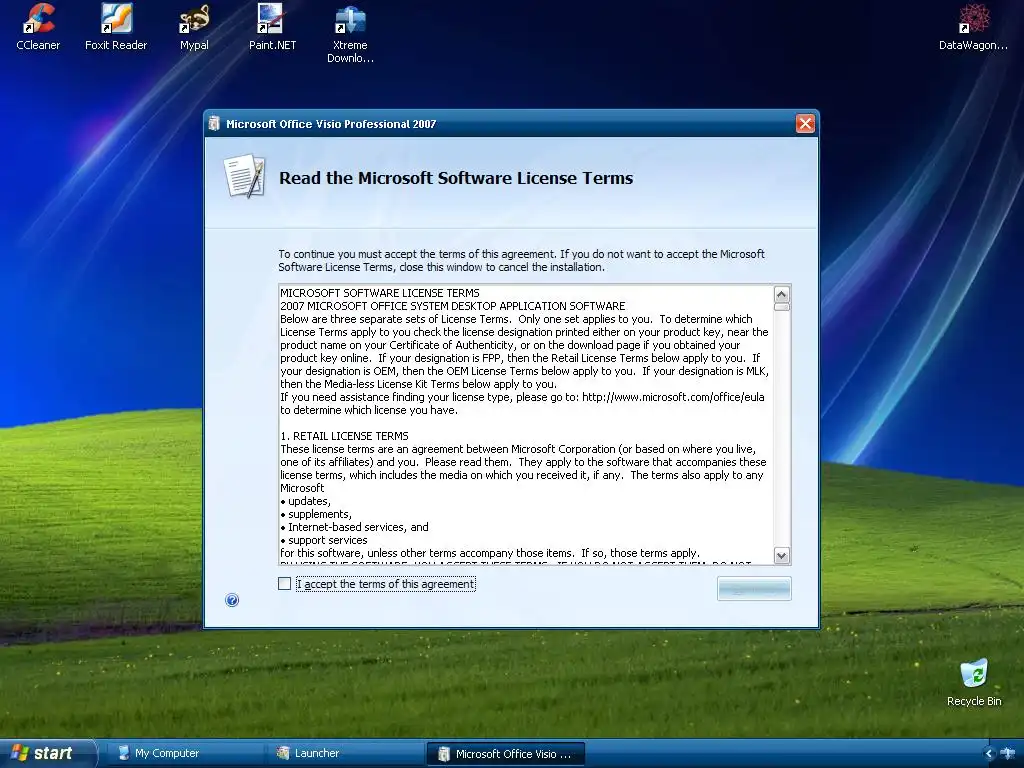1024x768 pixels.
Task: Click 'updates,' bullet line
Action: click(x=306, y=501)
